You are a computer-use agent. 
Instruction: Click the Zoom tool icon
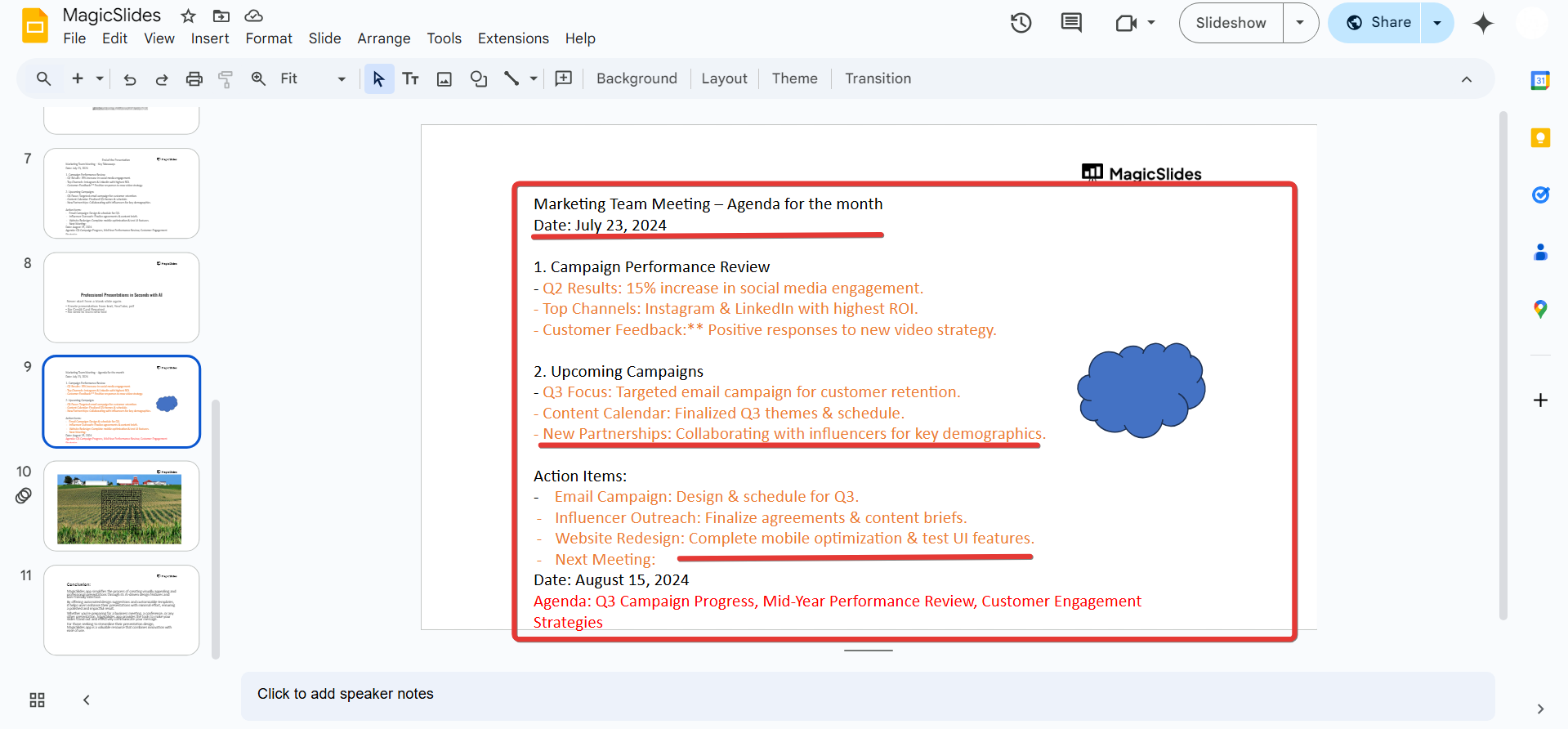click(x=258, y=78)
